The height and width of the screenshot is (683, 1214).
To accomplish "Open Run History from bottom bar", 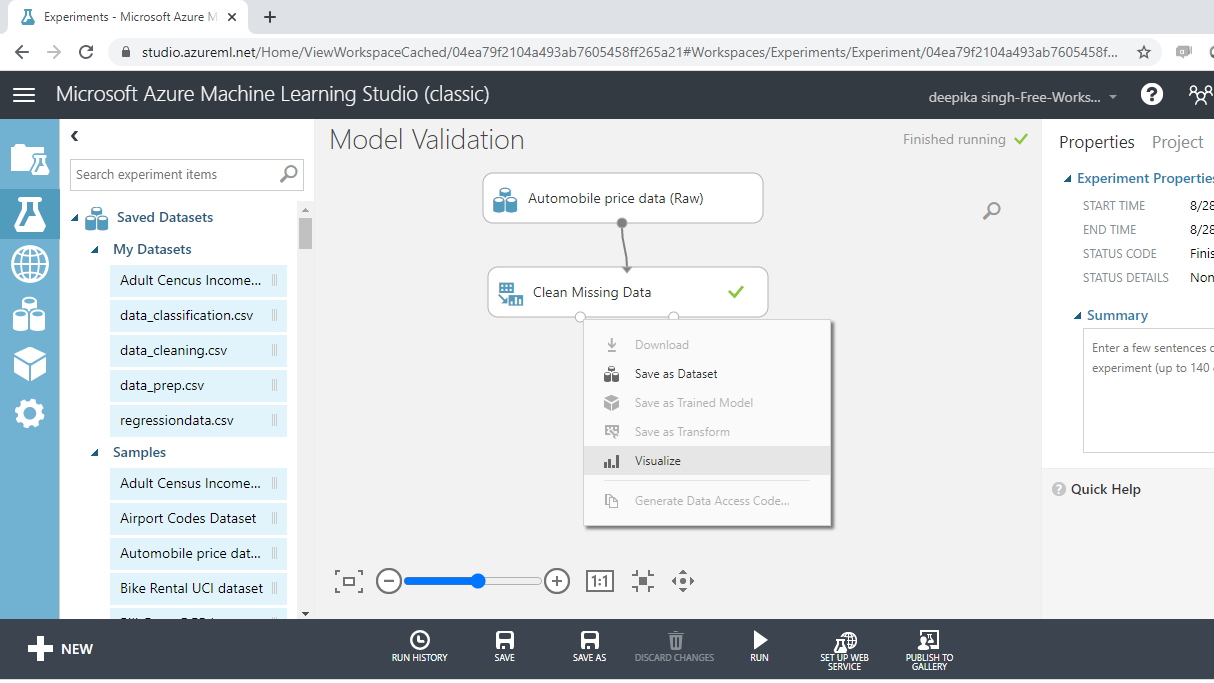I will click(x=420, y=646).
